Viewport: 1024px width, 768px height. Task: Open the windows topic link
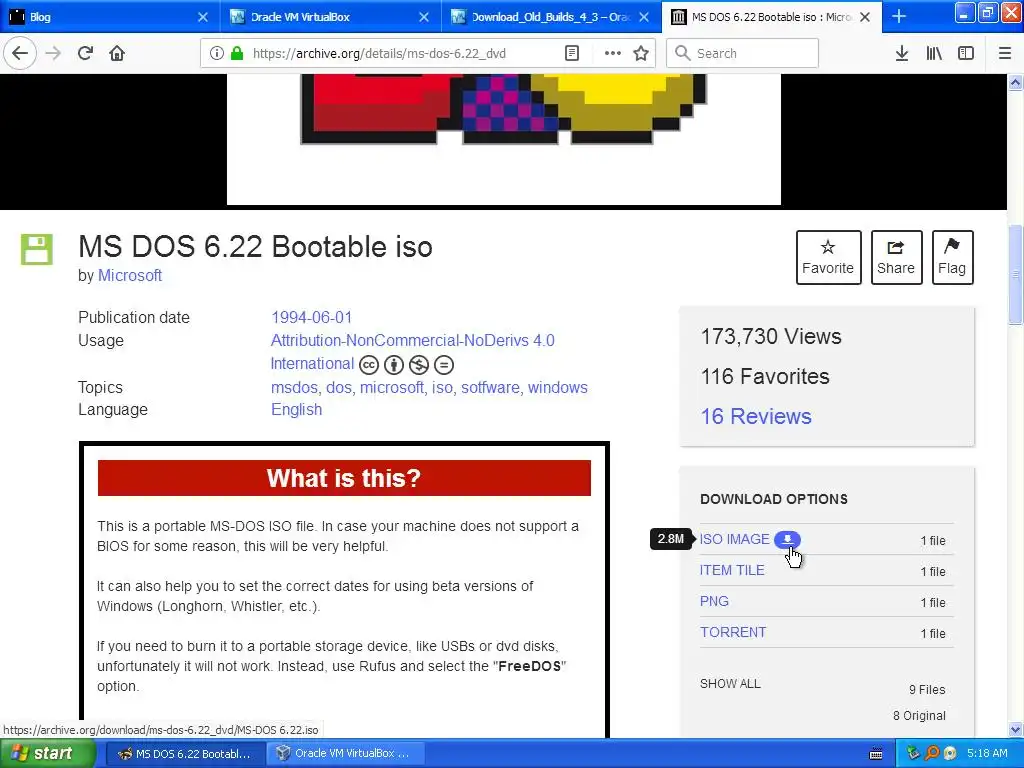click(558, 387)
